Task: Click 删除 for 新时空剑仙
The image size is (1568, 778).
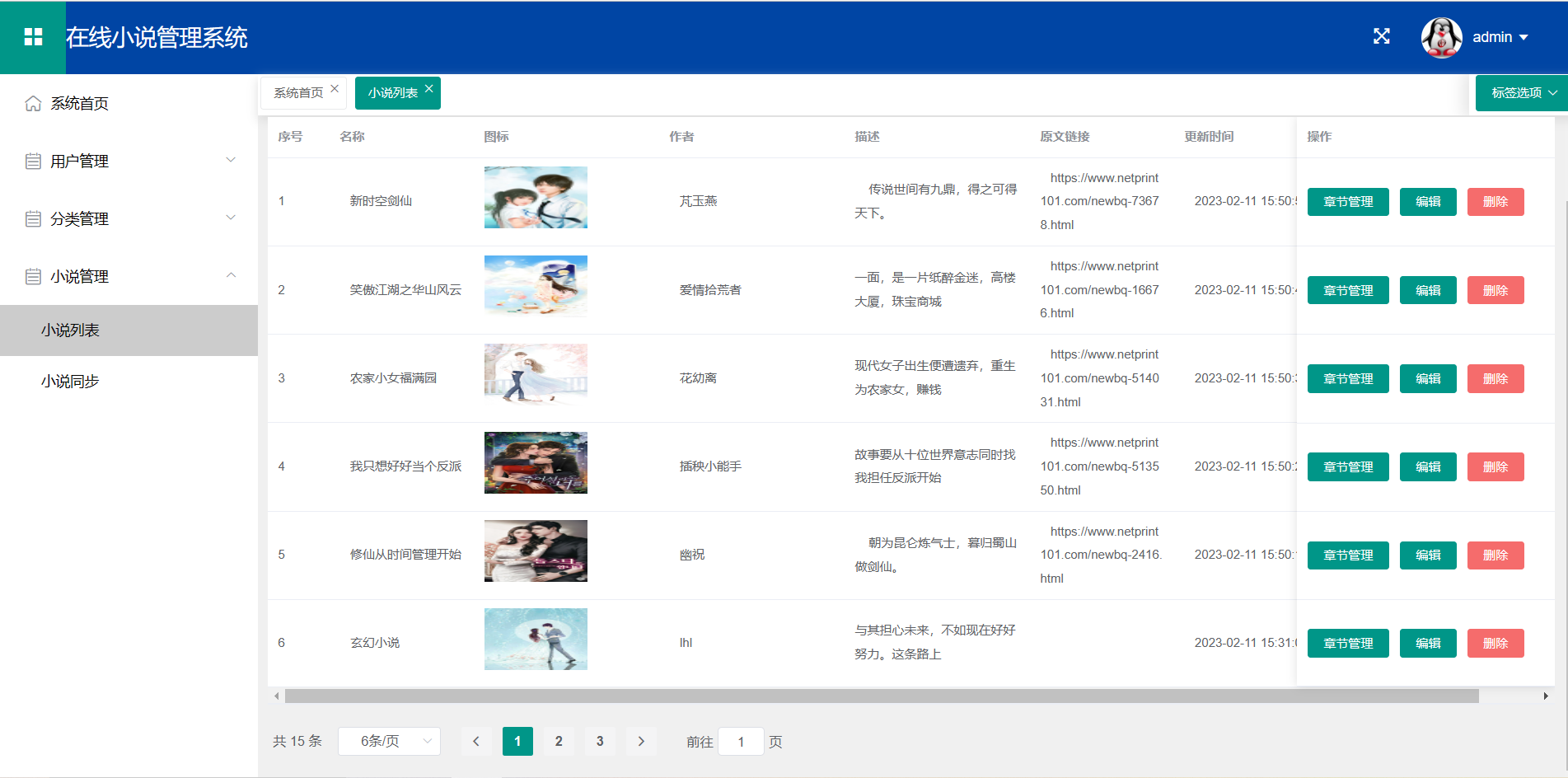Action: pyautogui.click(x=1495, y=202)
